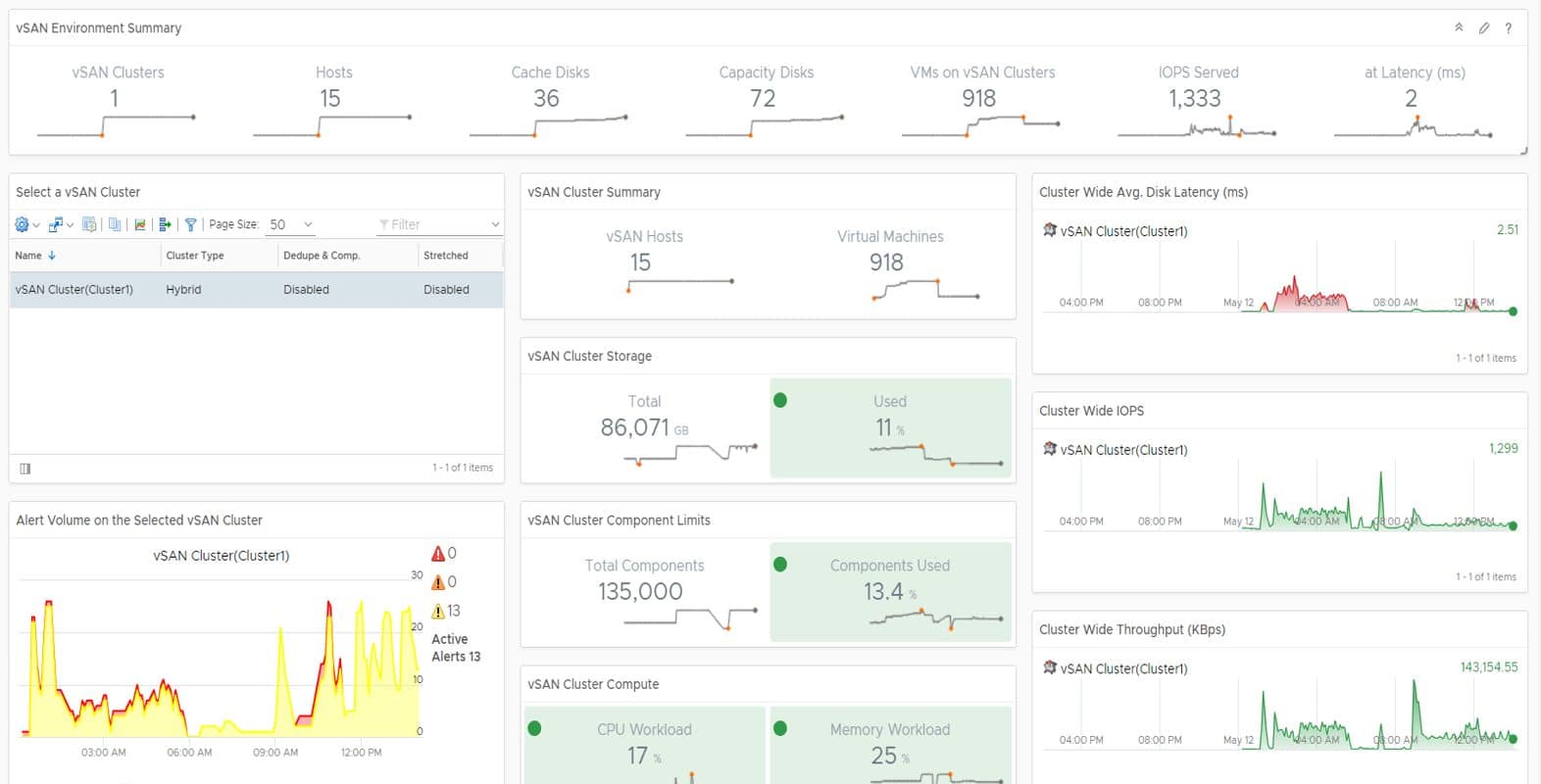This screenshot has width=1541, height=784.
Task: Select the vSAN Cluster(Cluster1) row name
Action: click(x=75, y=290)
